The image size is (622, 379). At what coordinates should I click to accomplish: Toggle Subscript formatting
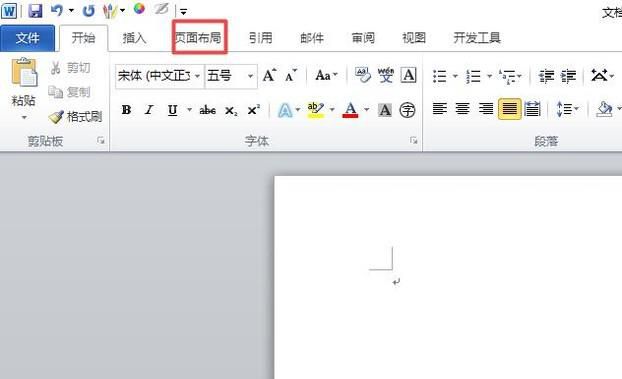(x=231, y=110)
